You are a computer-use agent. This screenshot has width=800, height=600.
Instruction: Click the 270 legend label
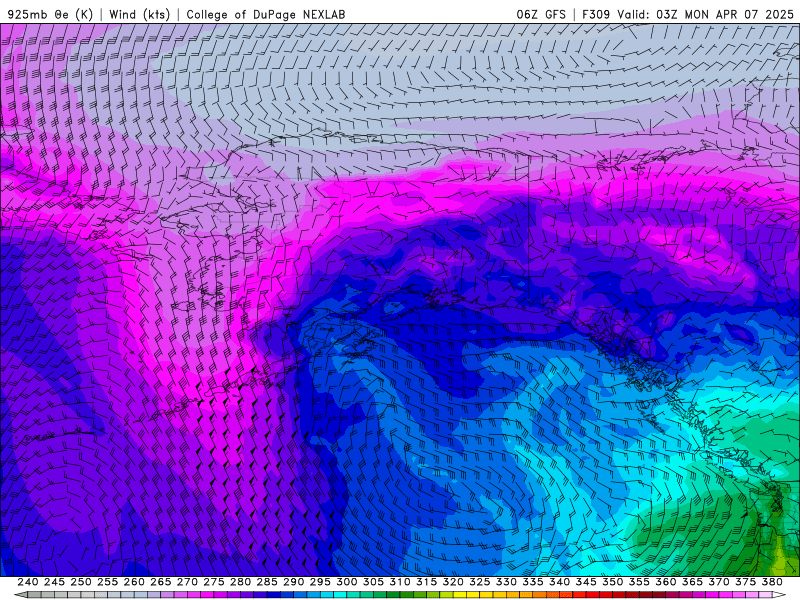[x=187, y=582]
